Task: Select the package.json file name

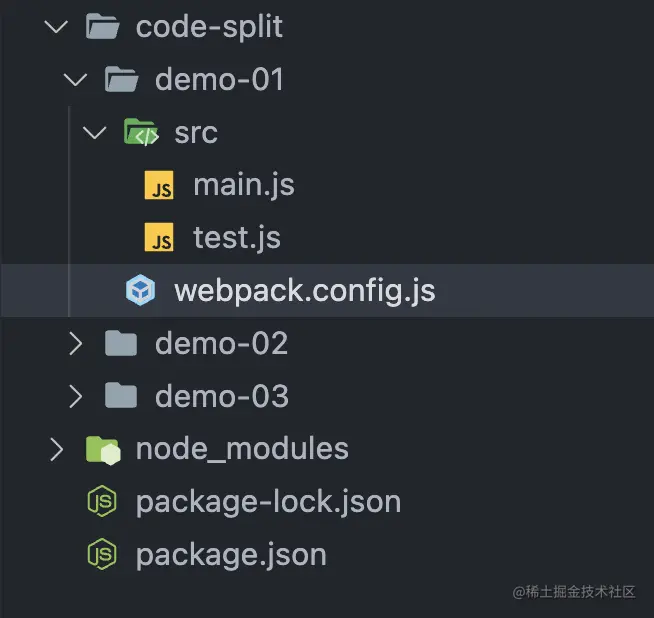Action: coord(231,554)
